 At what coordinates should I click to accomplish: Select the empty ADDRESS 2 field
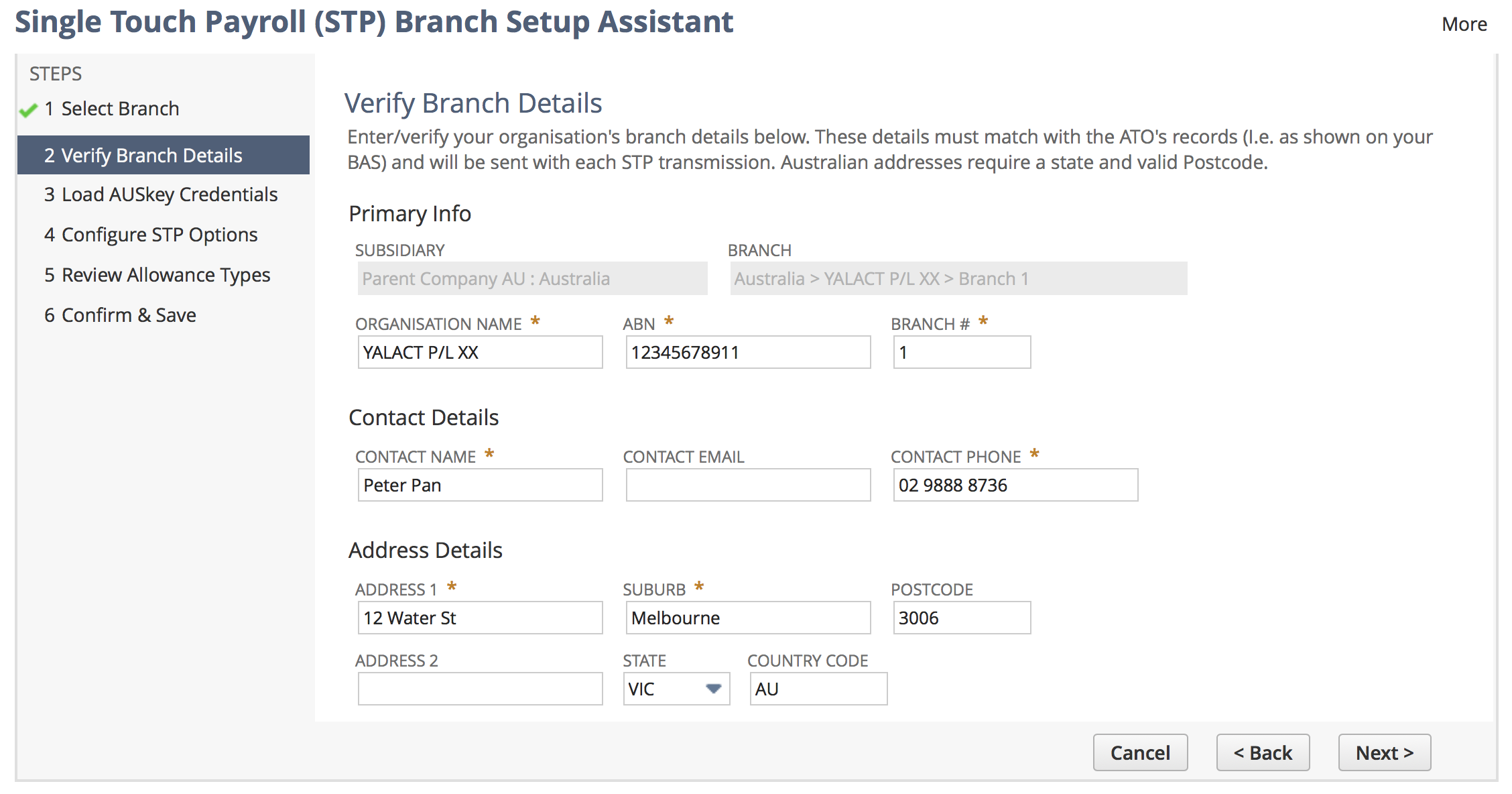[479, 689]
